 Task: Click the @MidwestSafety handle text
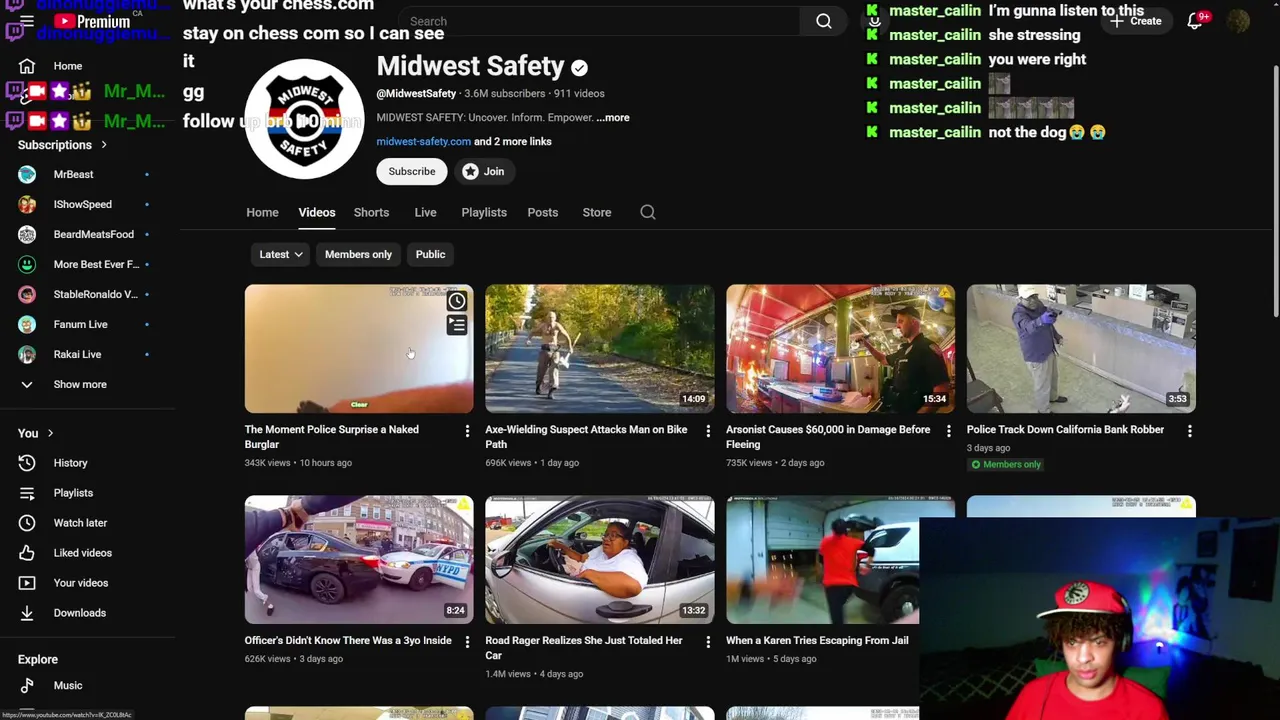point(416,93)
